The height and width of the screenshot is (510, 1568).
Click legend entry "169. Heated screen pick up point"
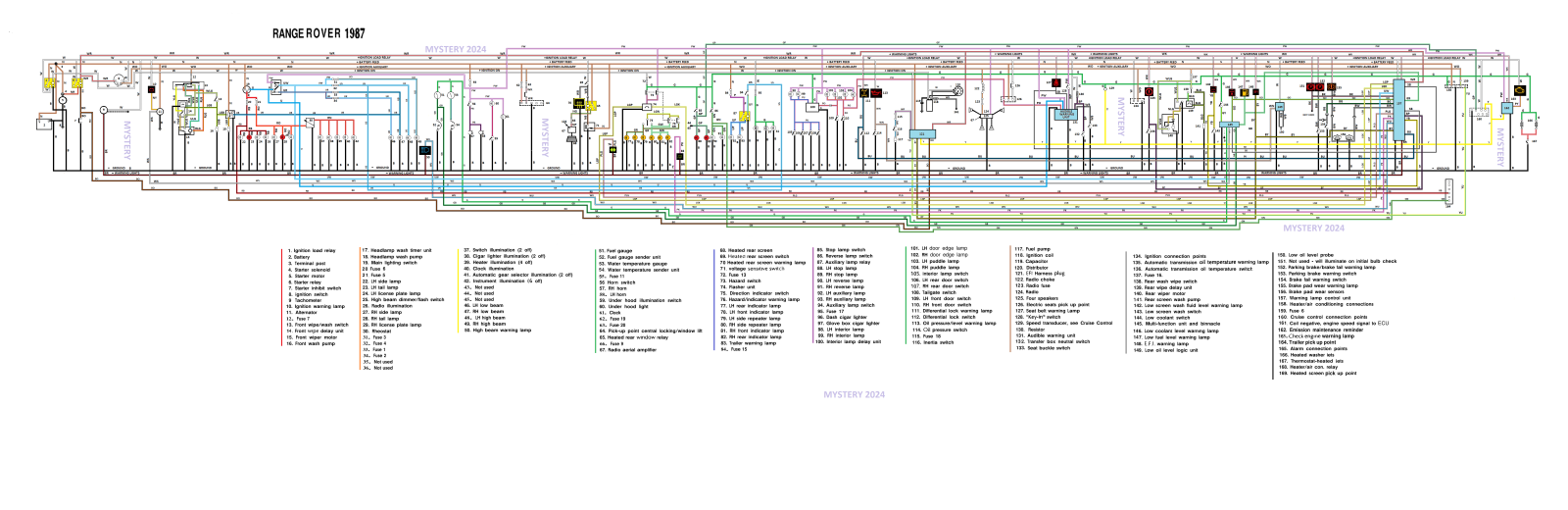point(1317,373)
